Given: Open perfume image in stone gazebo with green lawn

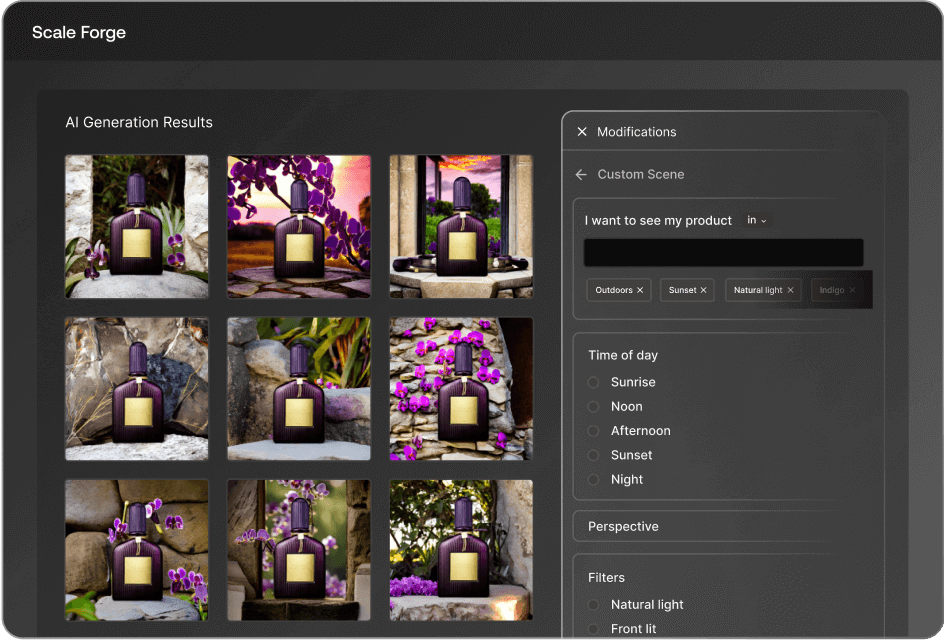Looking at the screenshot, I should (x=461, y=226).
